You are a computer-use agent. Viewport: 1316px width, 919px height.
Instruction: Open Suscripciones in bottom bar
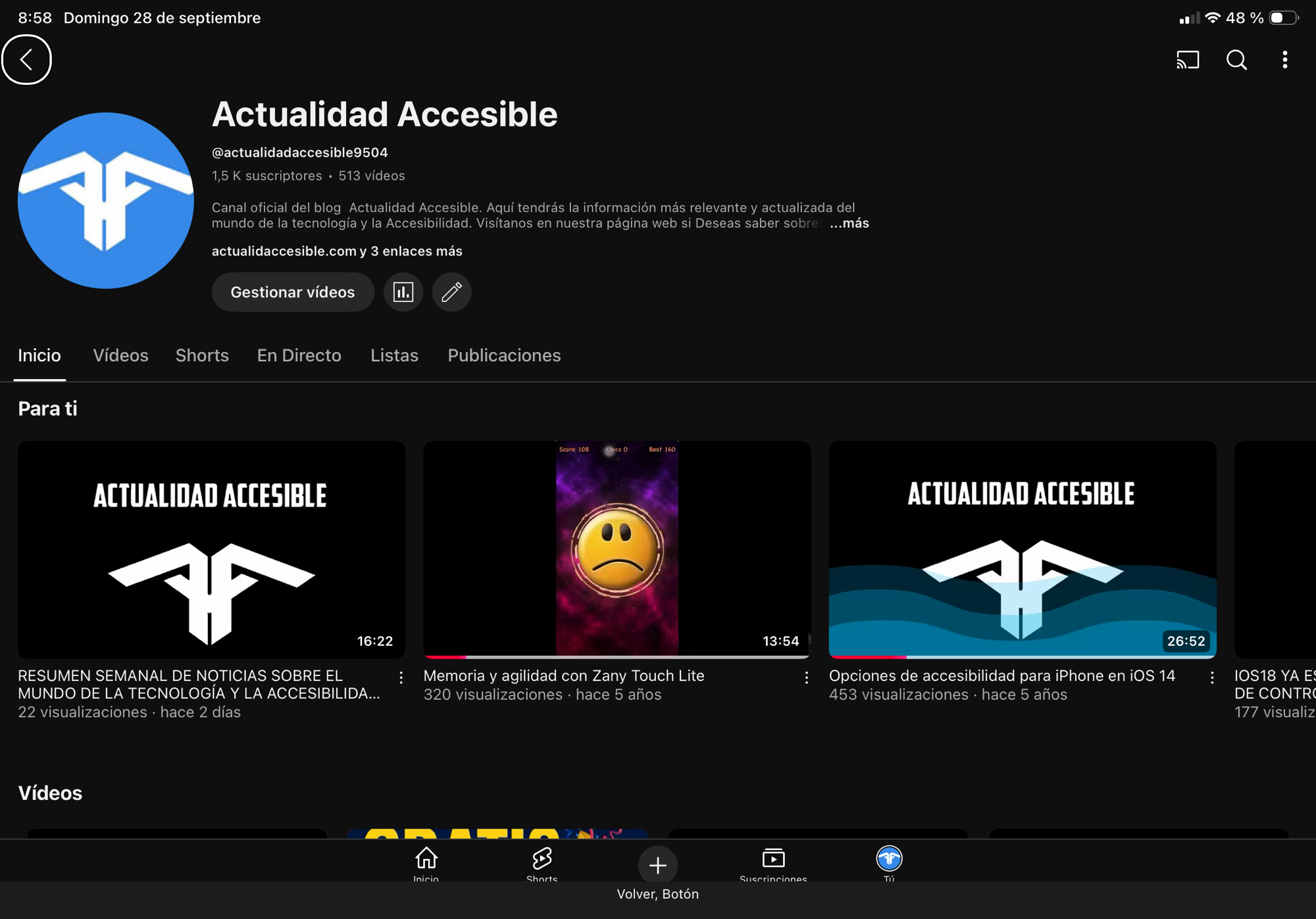[773, 863]
